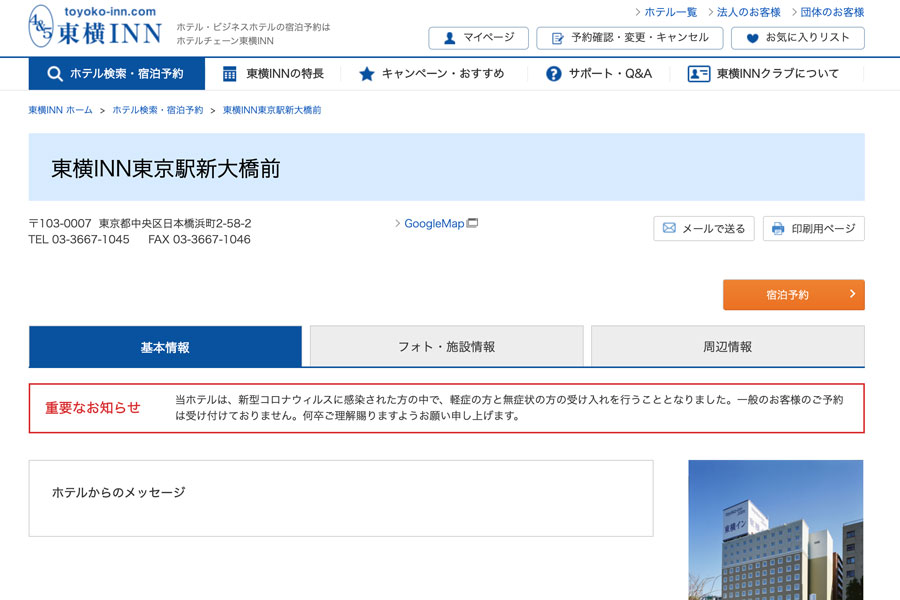Click メールで送る button

pyautogui.click(x=704, y=229)
